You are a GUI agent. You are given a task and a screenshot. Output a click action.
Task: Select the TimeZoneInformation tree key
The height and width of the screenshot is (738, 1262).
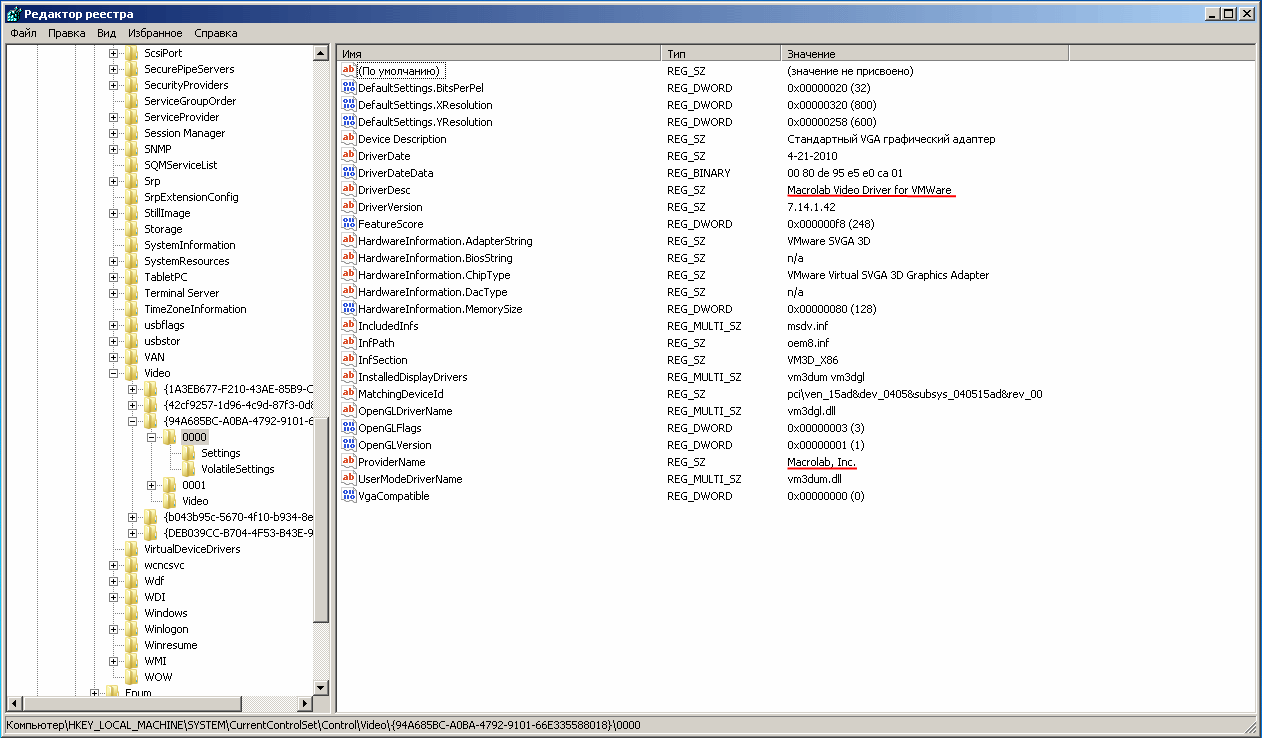click(195, 309)
